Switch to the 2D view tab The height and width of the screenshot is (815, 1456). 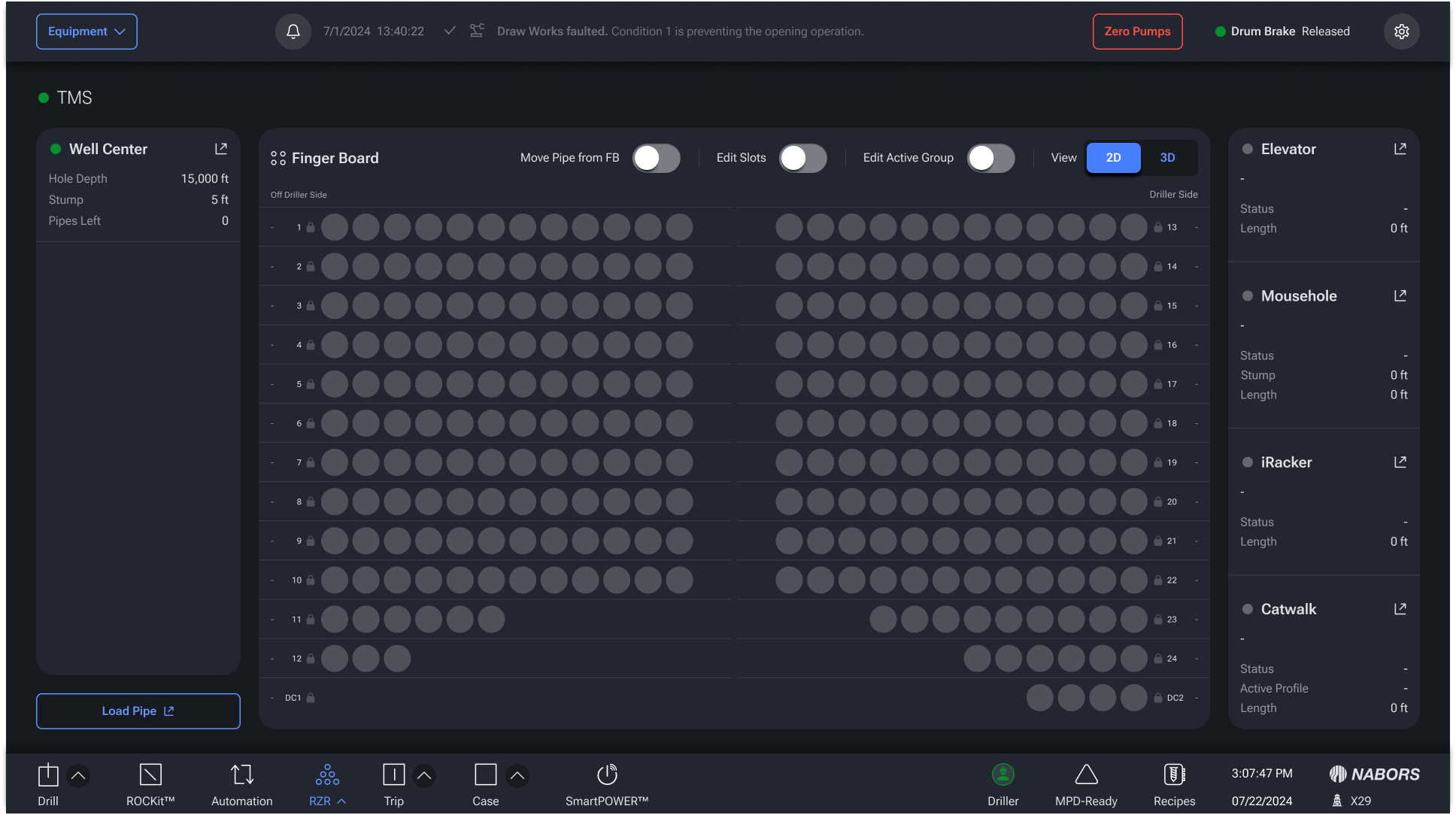coord(1113,158)
